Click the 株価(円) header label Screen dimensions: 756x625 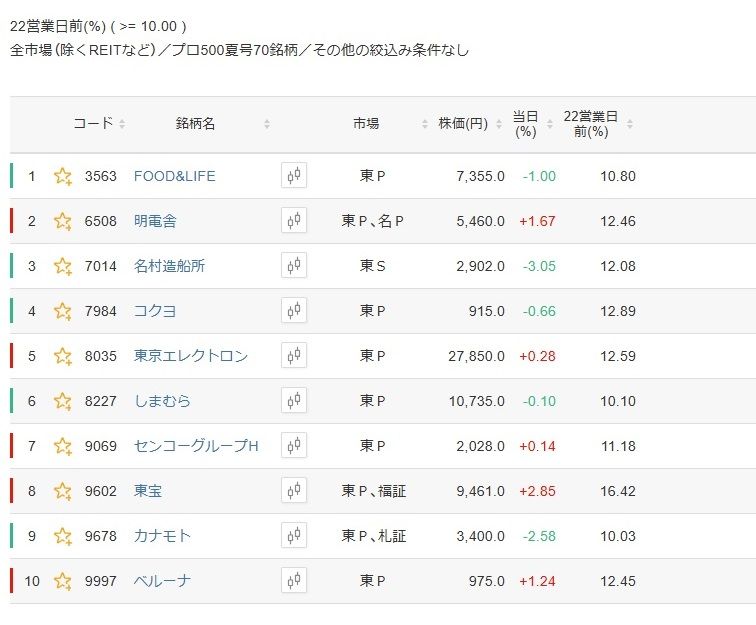point(463,123)
